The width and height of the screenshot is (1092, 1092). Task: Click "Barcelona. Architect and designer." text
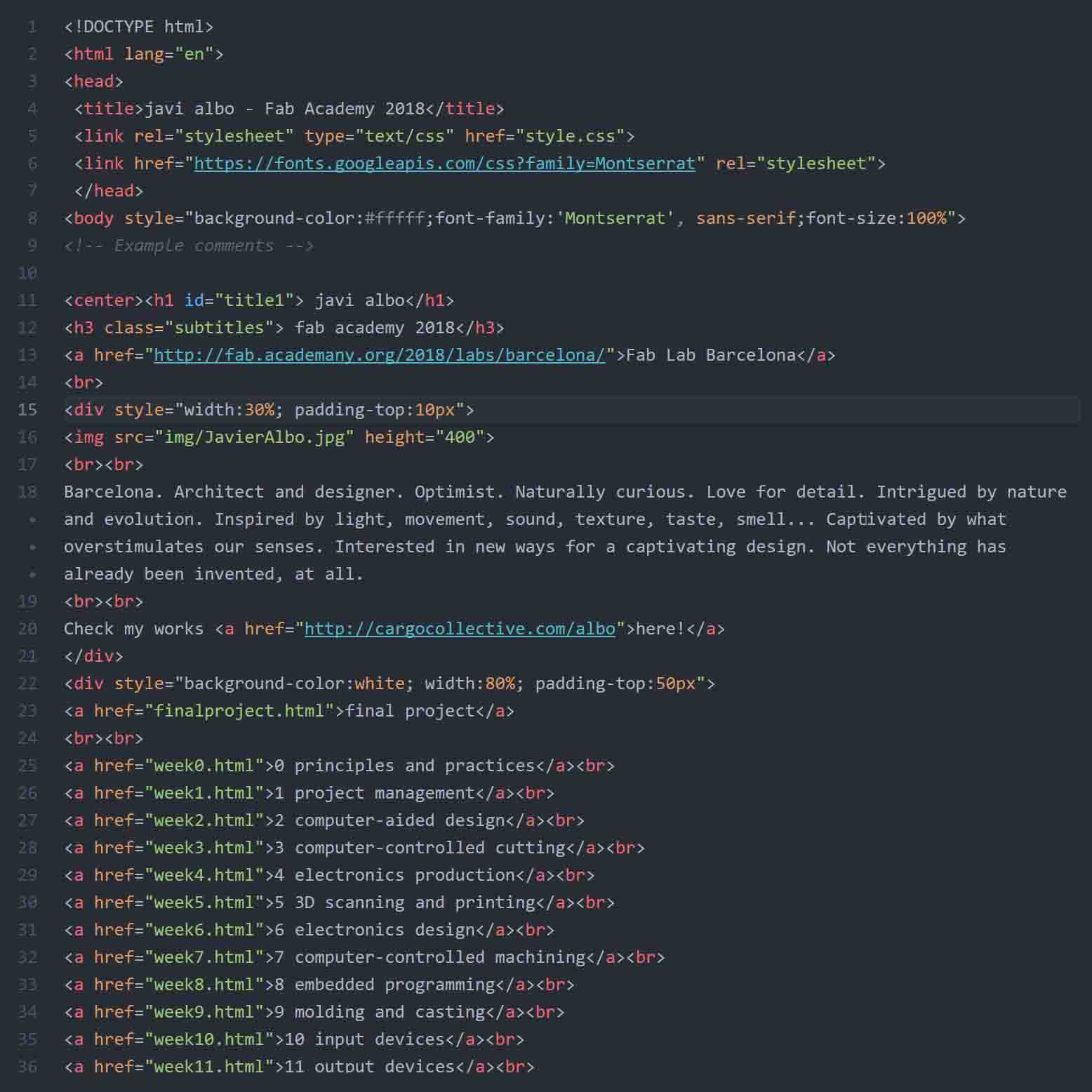[x=234, y=492]
